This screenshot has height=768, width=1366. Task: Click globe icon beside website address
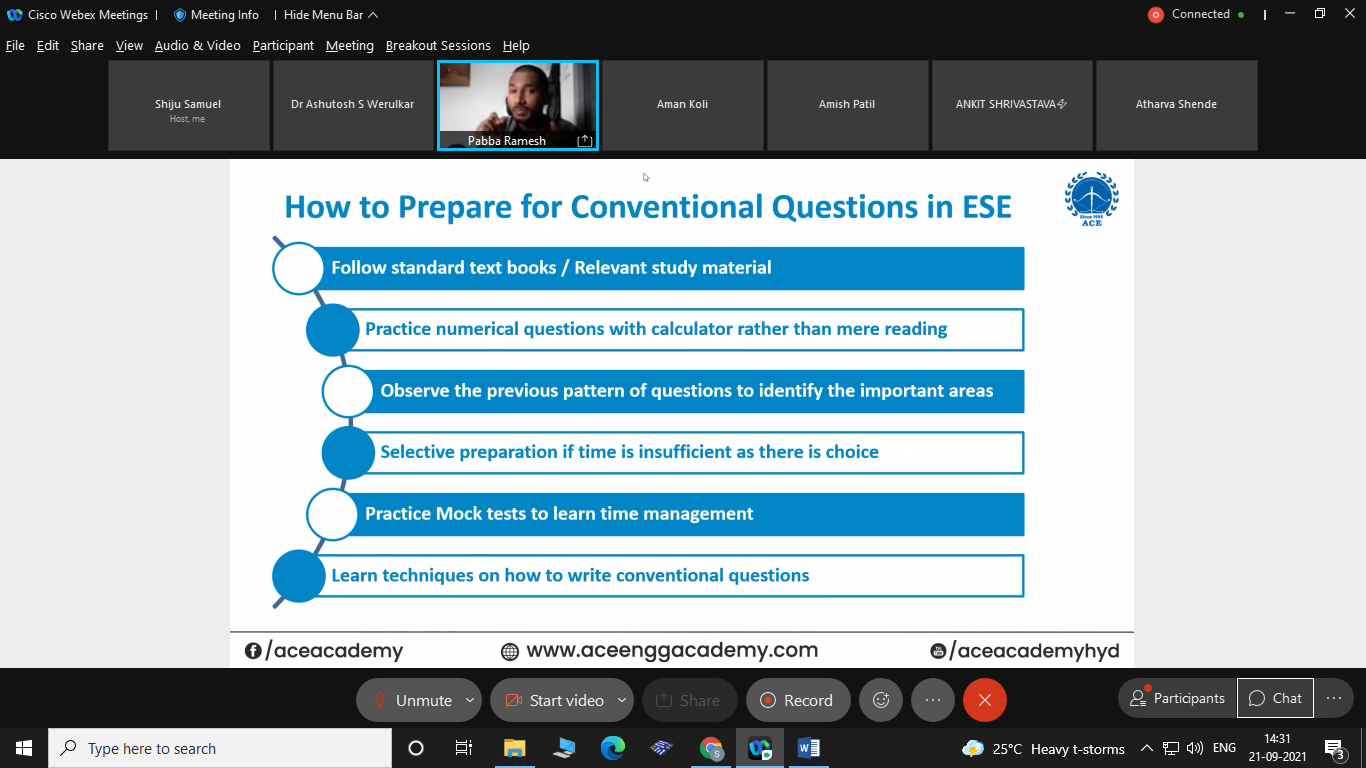point(510,652)
